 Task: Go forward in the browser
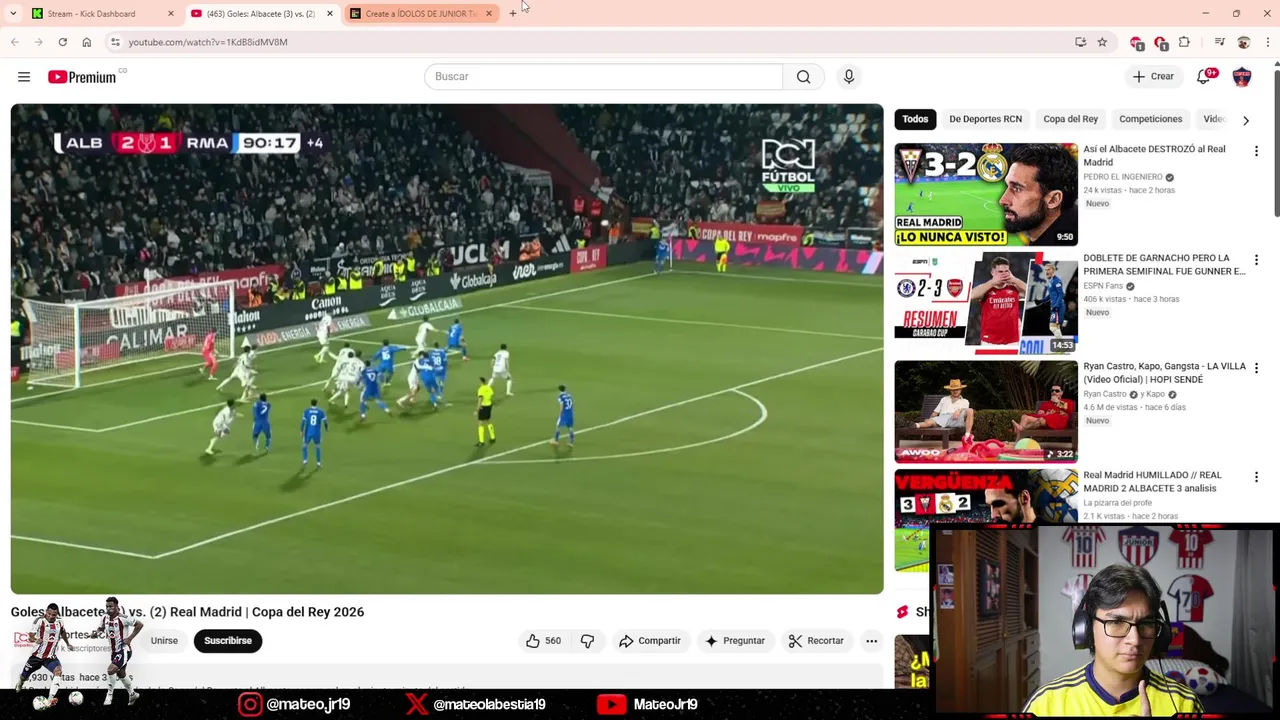[38, 42]
